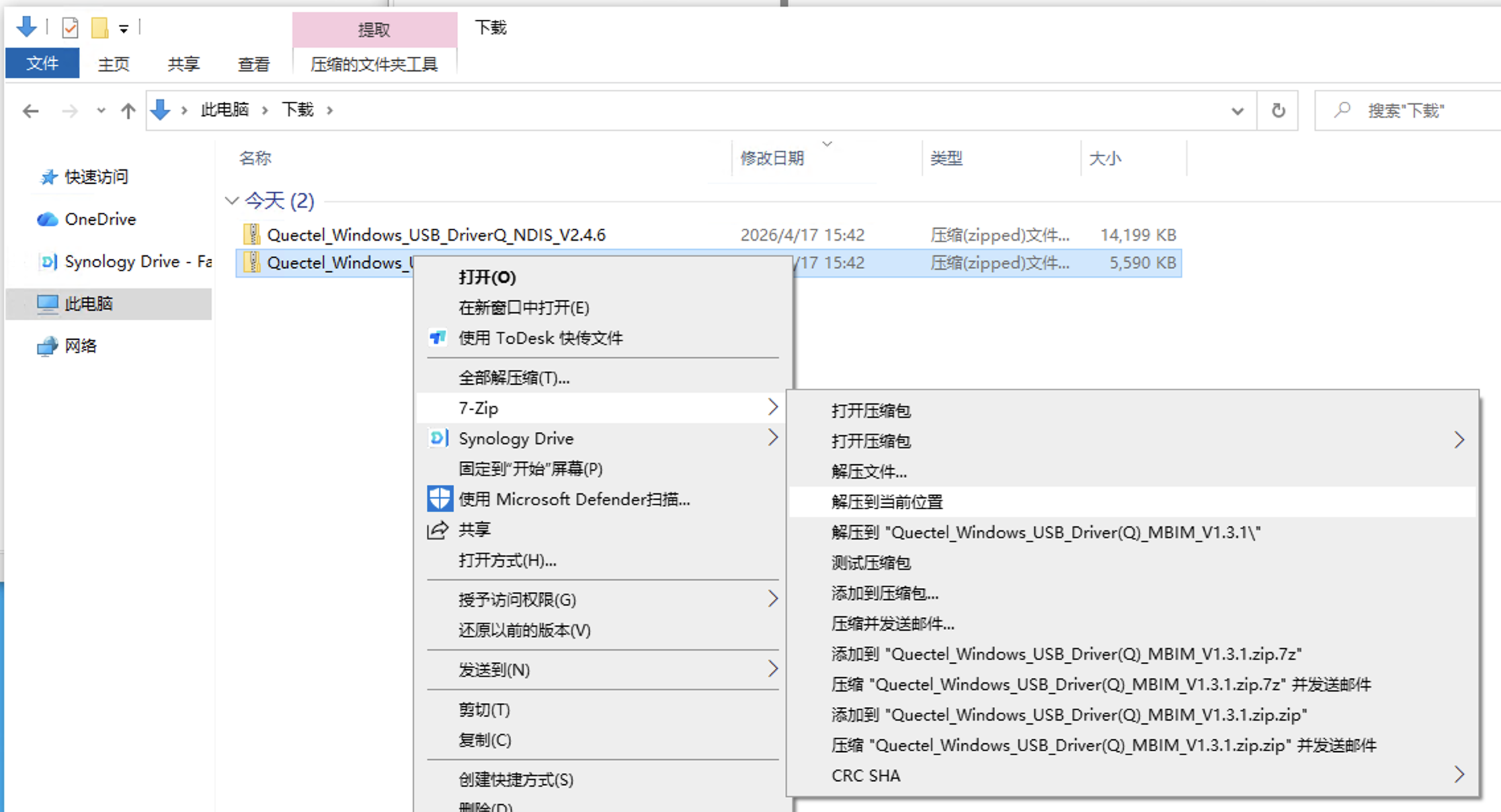Choose 使用 ToDesk 快传文件
The height and width of the screenshot is (812, 1501).
tap(540, 338)
